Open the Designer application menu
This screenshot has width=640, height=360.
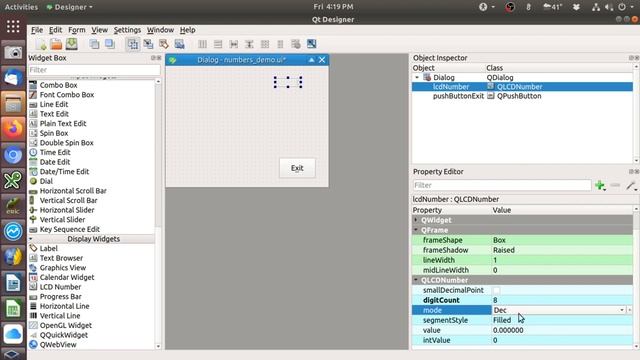pos(69,7)
